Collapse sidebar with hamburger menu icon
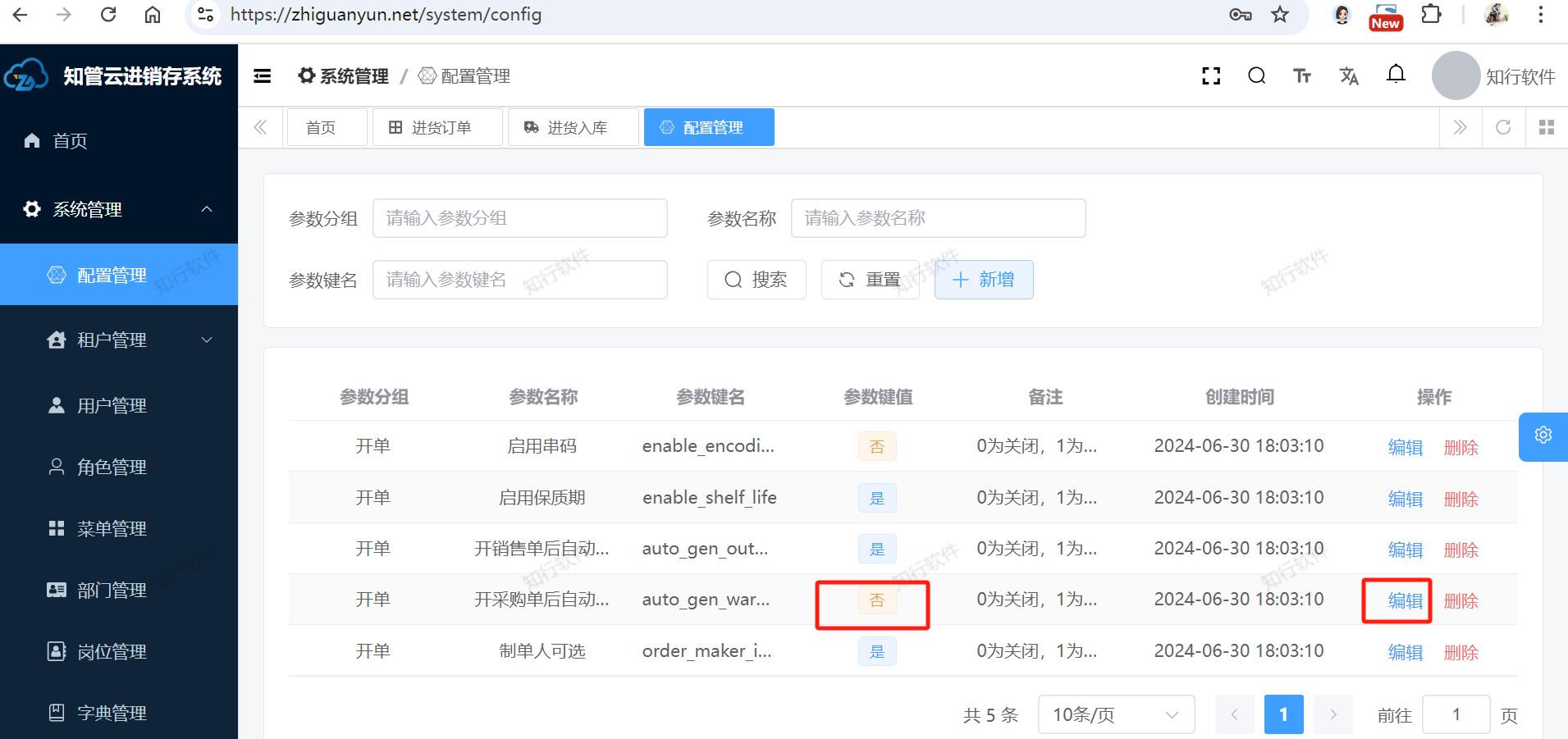Viewport: 1568px width, 739px height. 263,76
